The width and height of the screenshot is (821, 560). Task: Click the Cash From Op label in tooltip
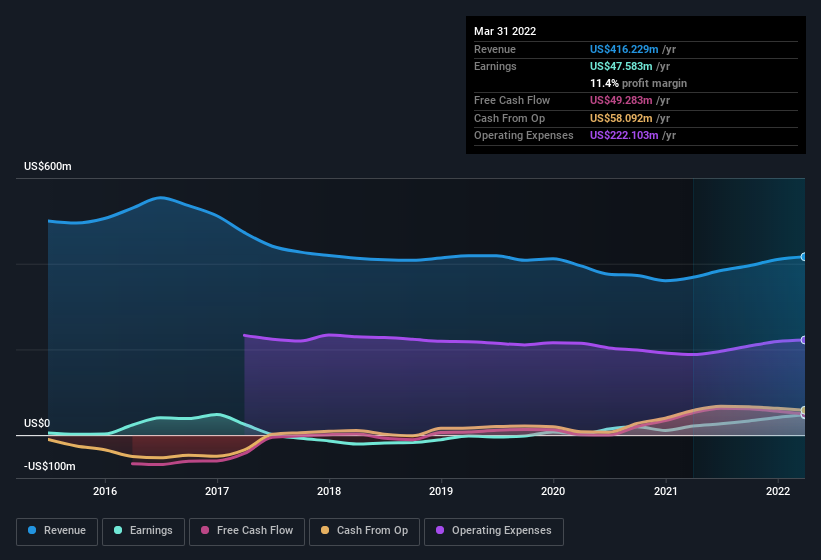point(509,118)
